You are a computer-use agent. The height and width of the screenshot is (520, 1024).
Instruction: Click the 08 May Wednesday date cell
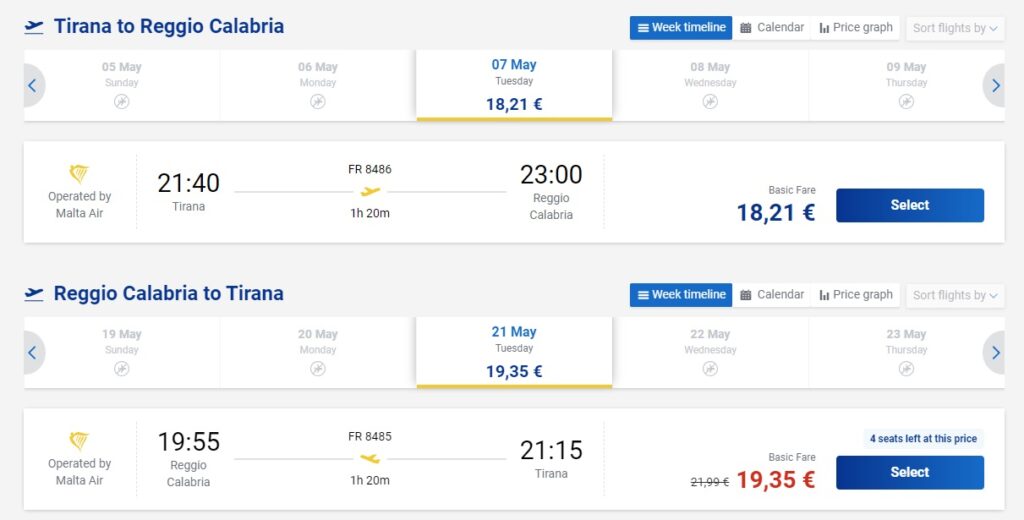coord(710,85)
